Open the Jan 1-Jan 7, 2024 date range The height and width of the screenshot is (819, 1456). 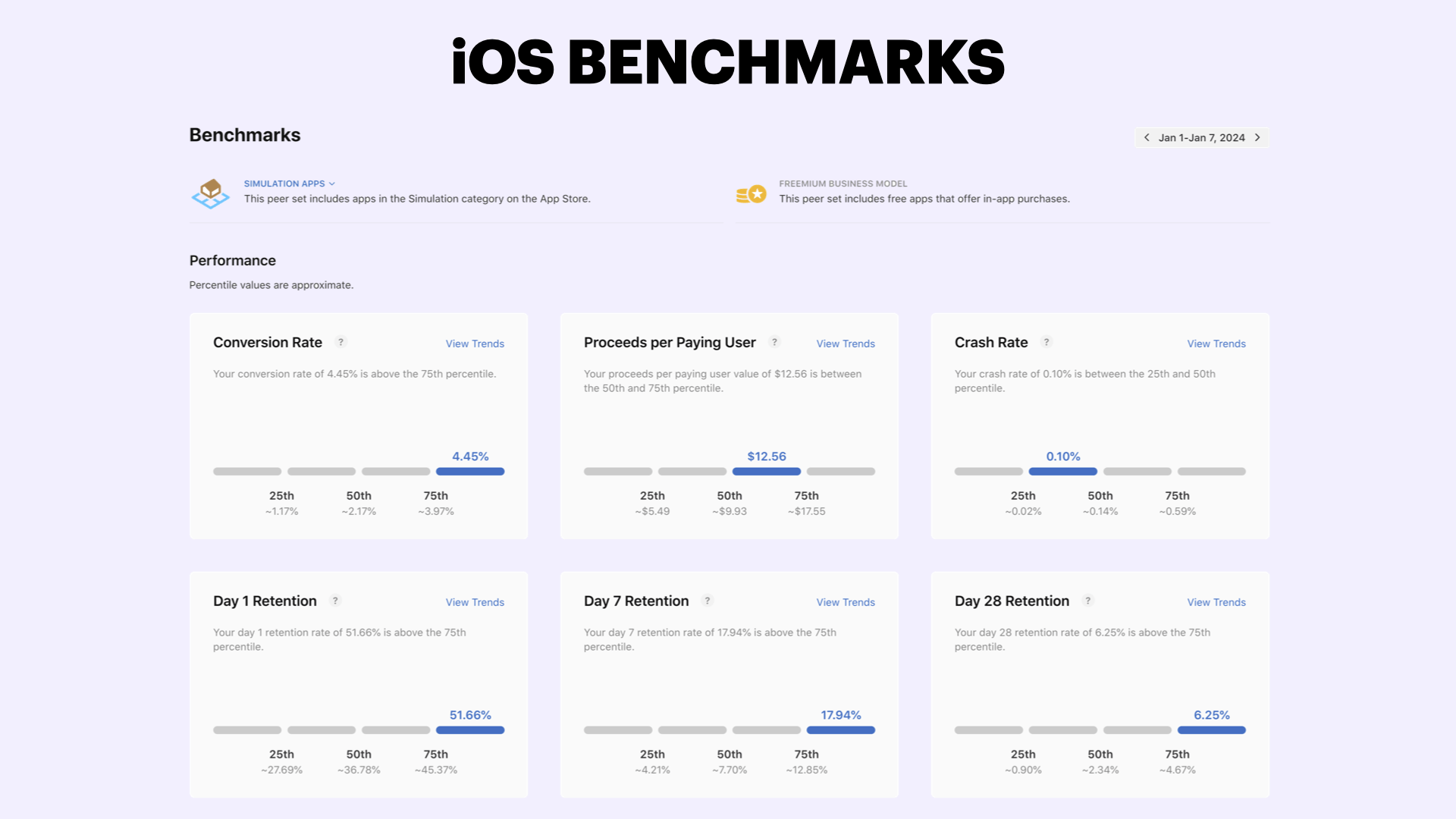click(x=1202, y=137)
